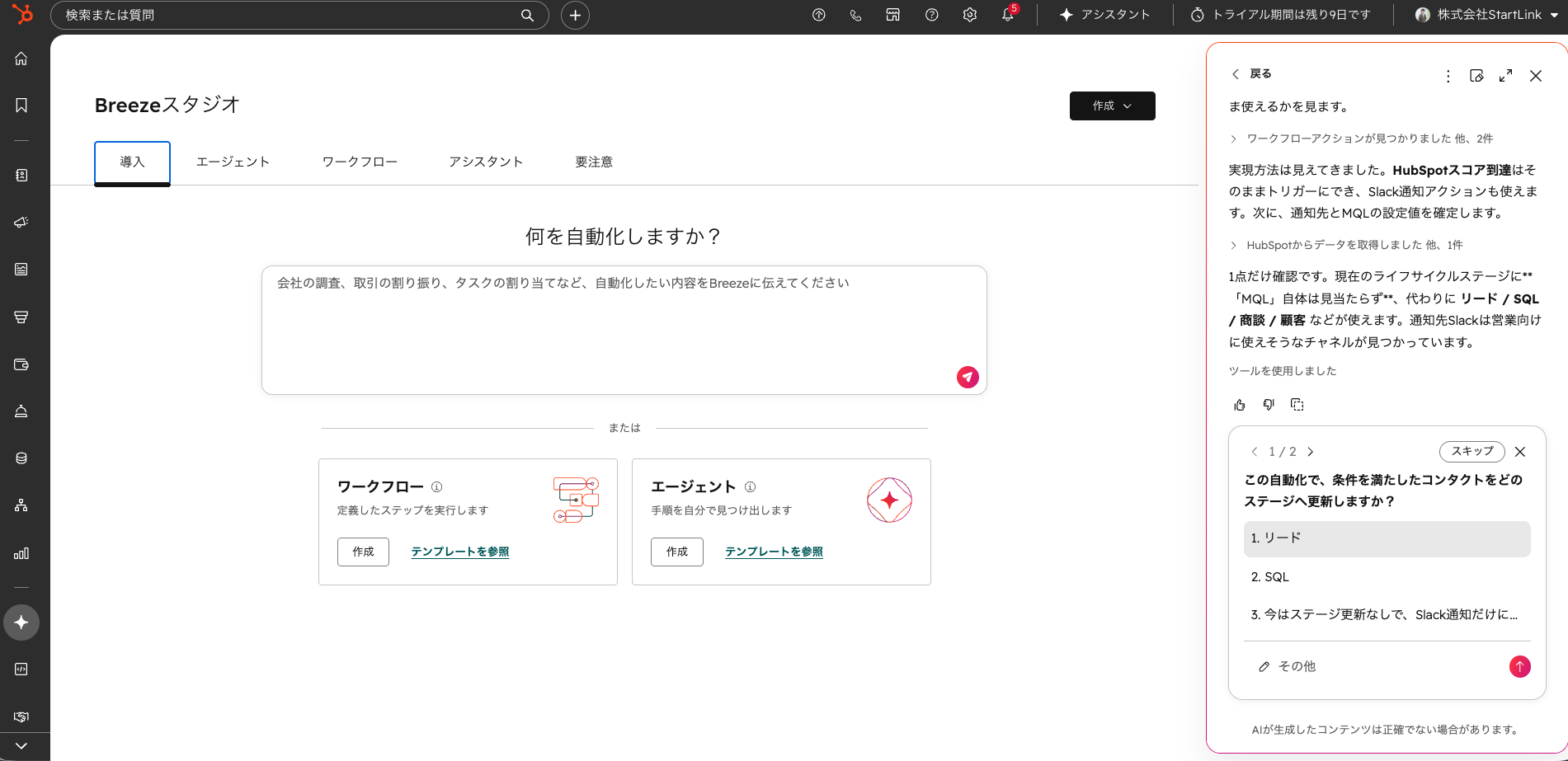Go to previous question in the card

click(1255, 452)
